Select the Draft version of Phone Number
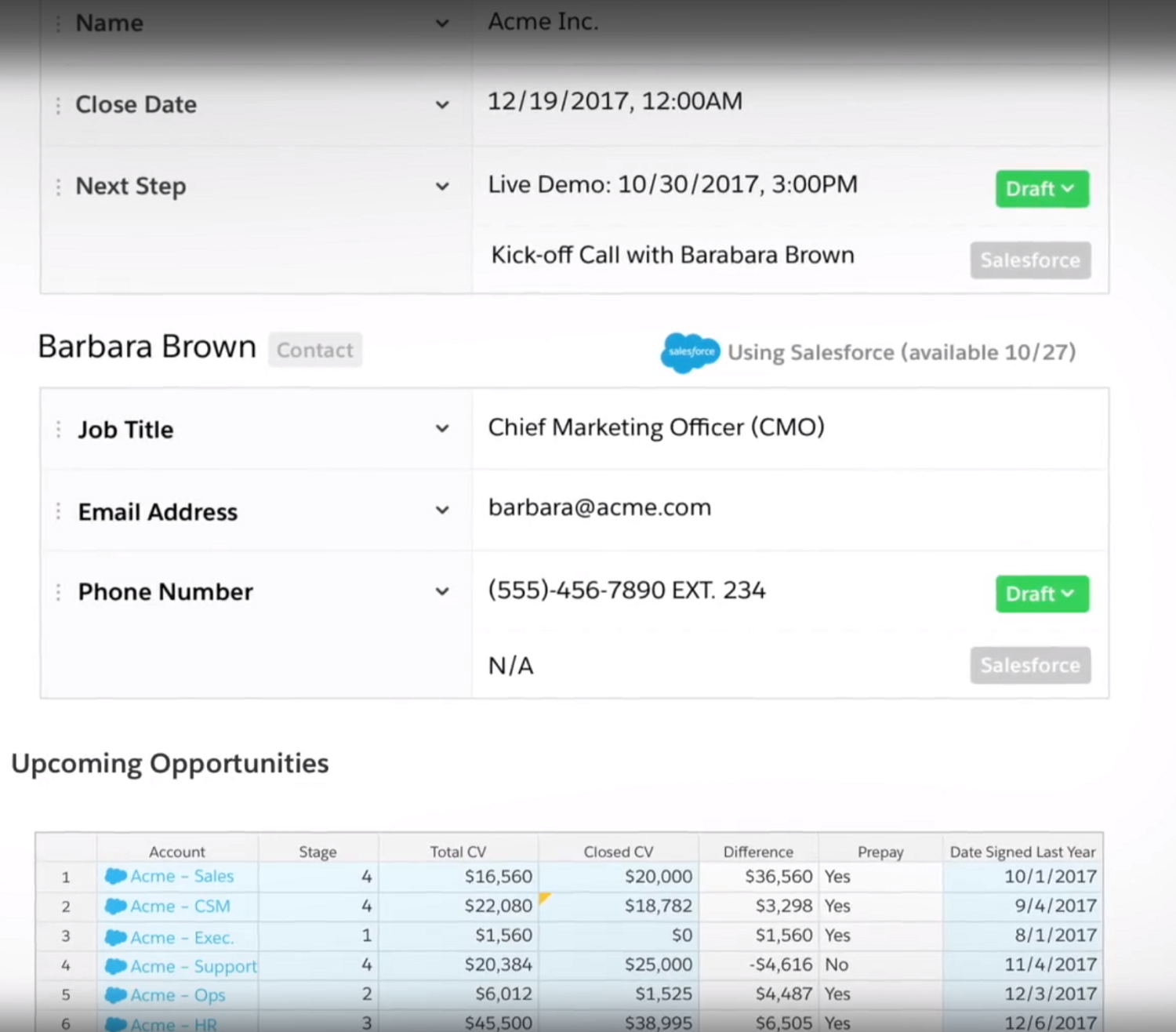This screenshot has height=1032, width=1176. point(1041,594)
